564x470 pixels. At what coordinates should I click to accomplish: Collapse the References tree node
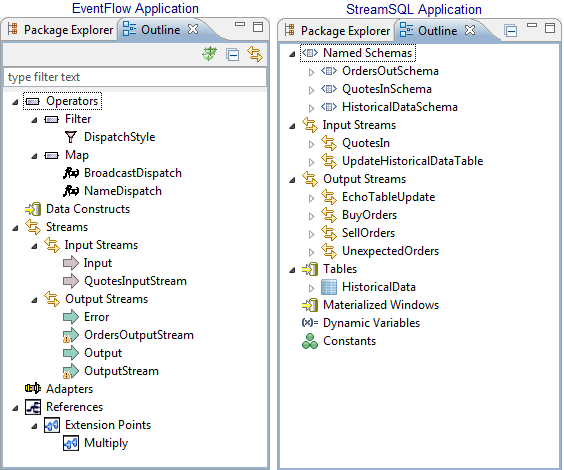click(x=15, y=408)
